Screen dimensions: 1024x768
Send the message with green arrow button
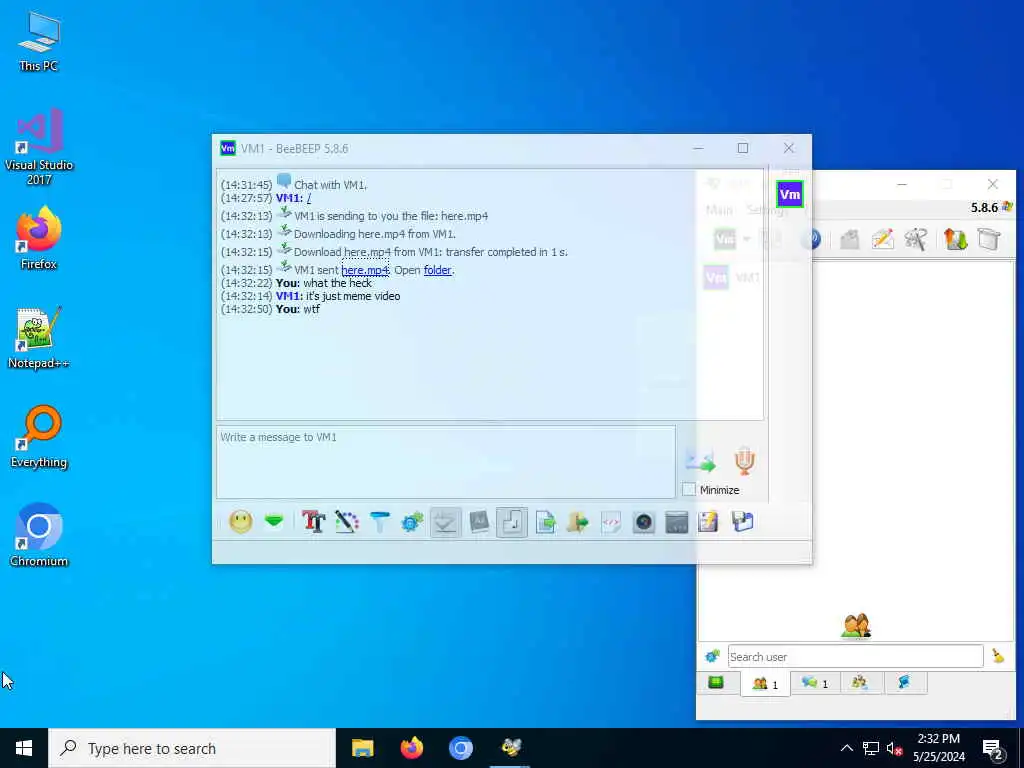point(701,461)
